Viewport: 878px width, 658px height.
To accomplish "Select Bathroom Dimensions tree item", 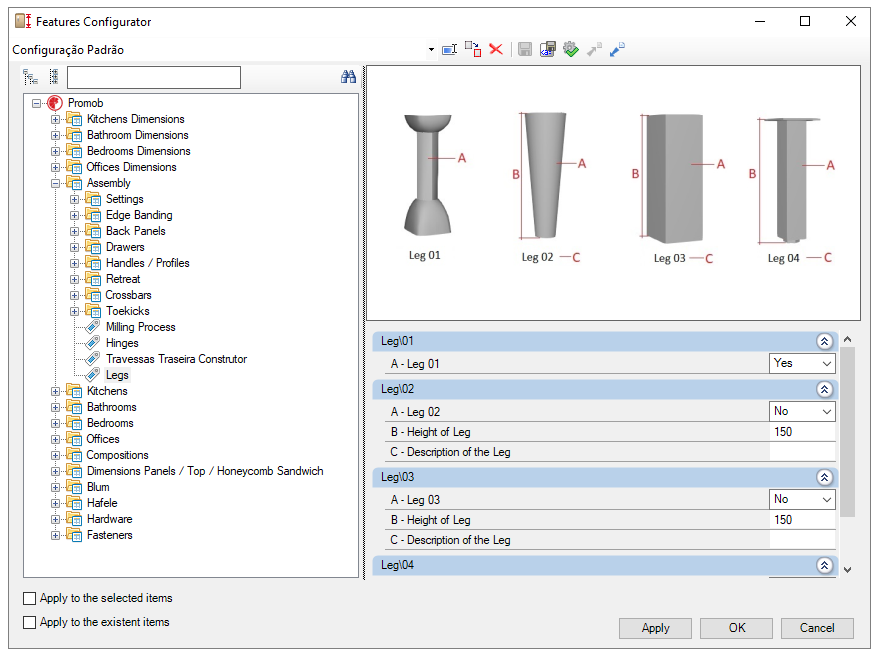I will (137, 135).
